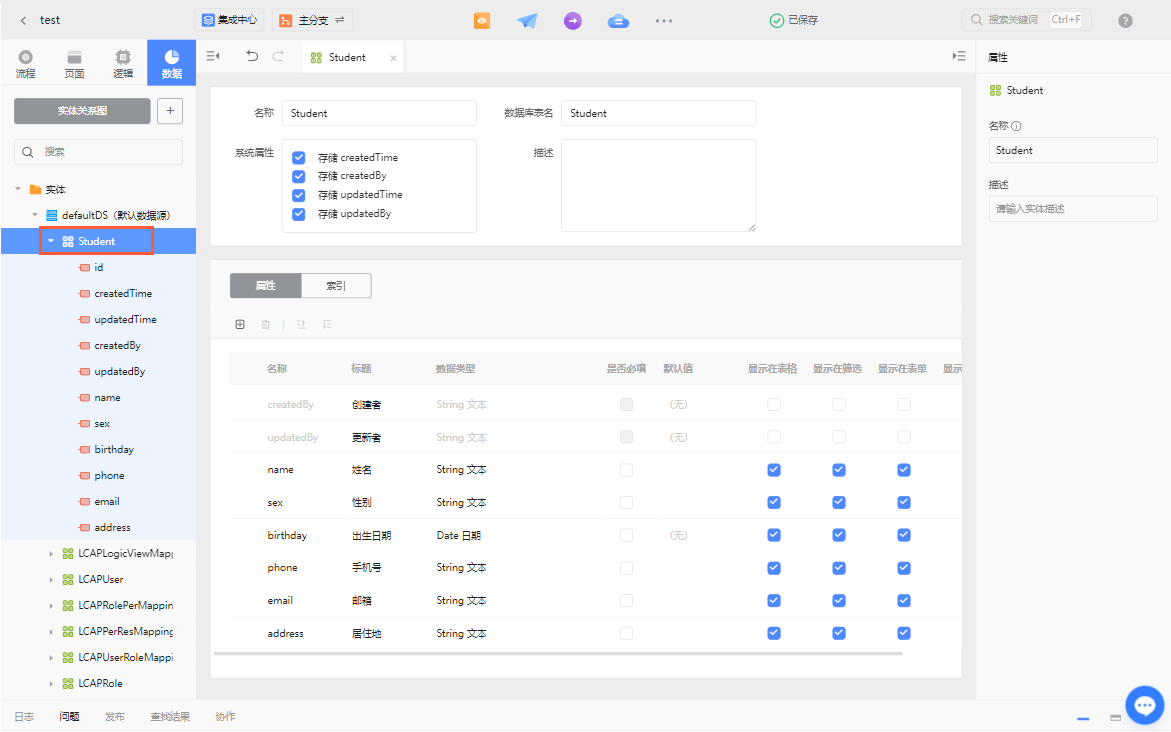The image size is (1171, 732).
Task: Toggle 存储 updatedBy checkbox
Action: [x=299, y=214]
